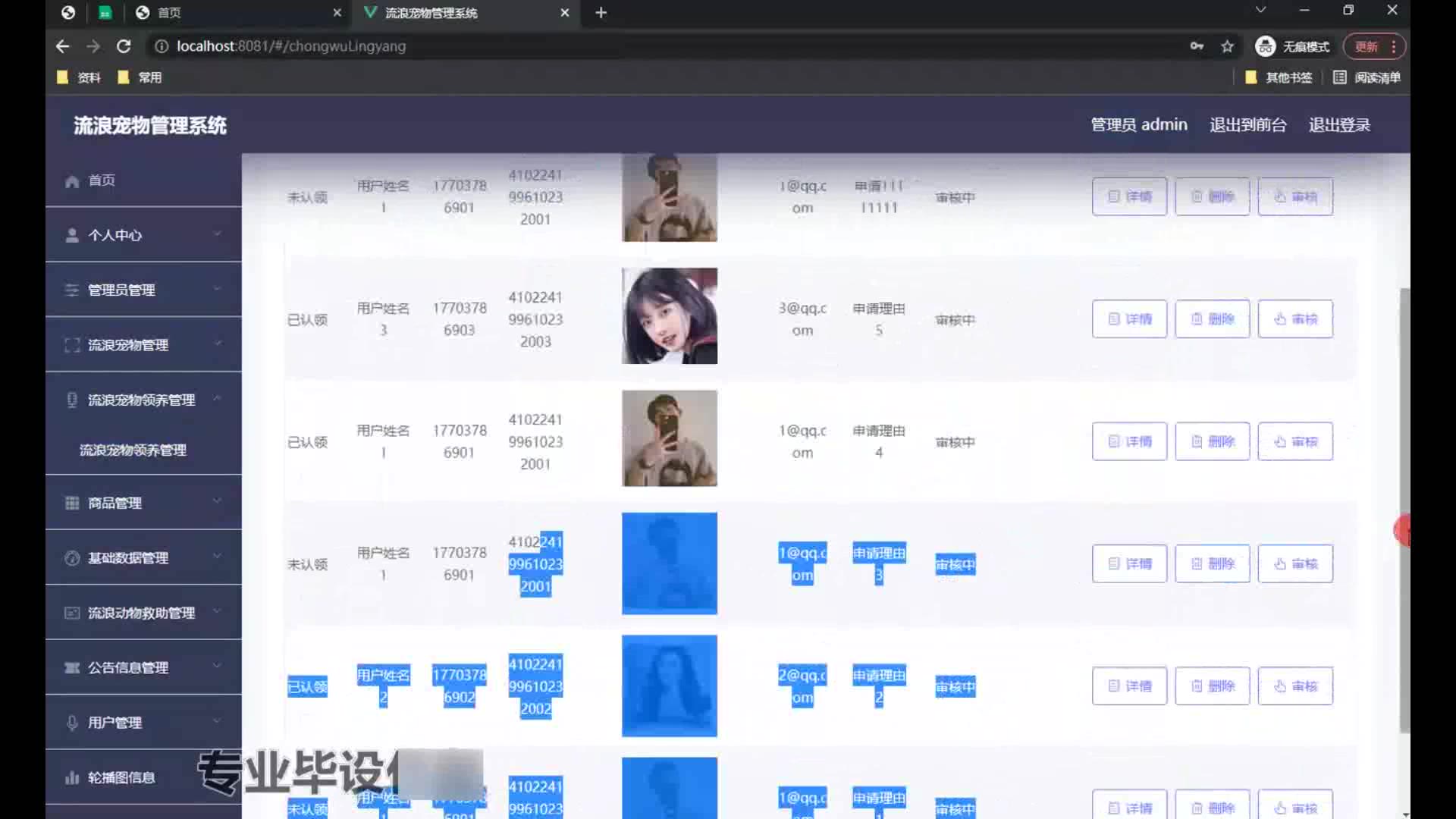This screenshot has width=1456, height=819.
Task: Click 已认领 status in 申请理由 5 row
Action: tap(307, 320)
